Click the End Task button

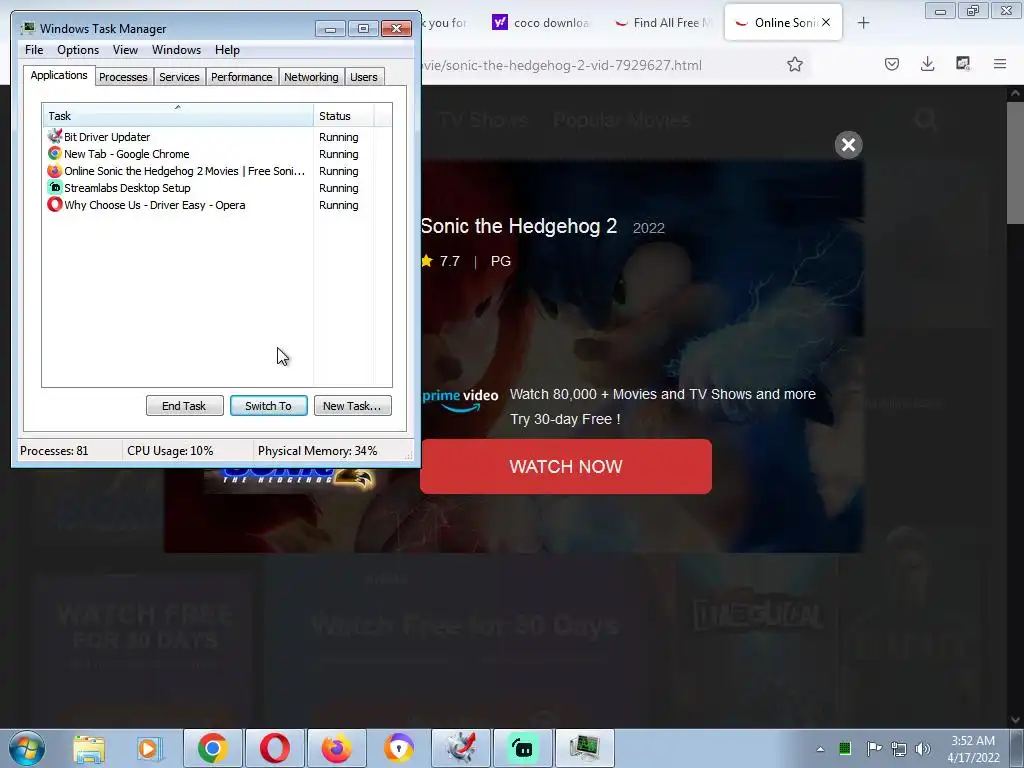coord(184,406)
